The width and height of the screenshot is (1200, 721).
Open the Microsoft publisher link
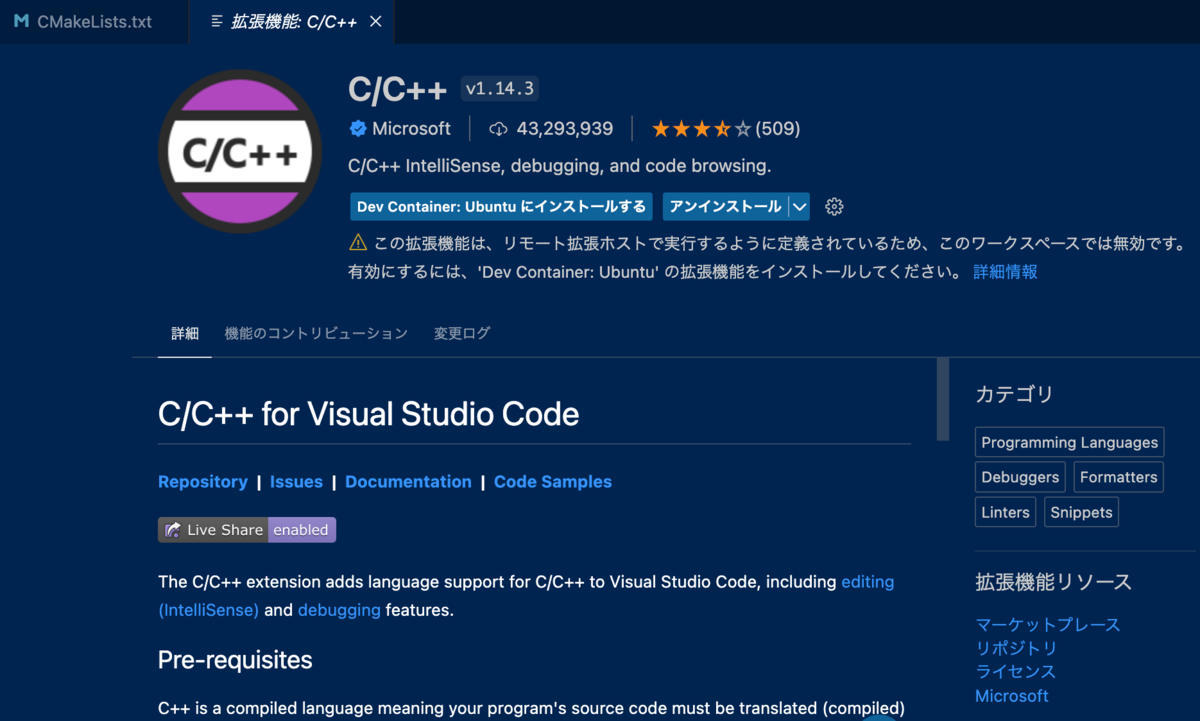coord(411,129)
